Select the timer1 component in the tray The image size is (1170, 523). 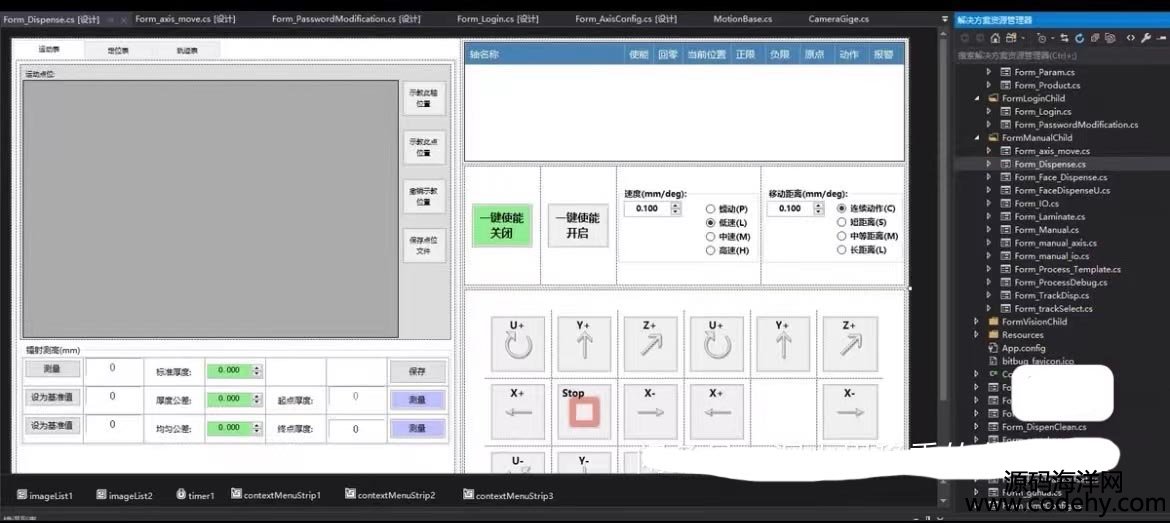click(195, 495)
